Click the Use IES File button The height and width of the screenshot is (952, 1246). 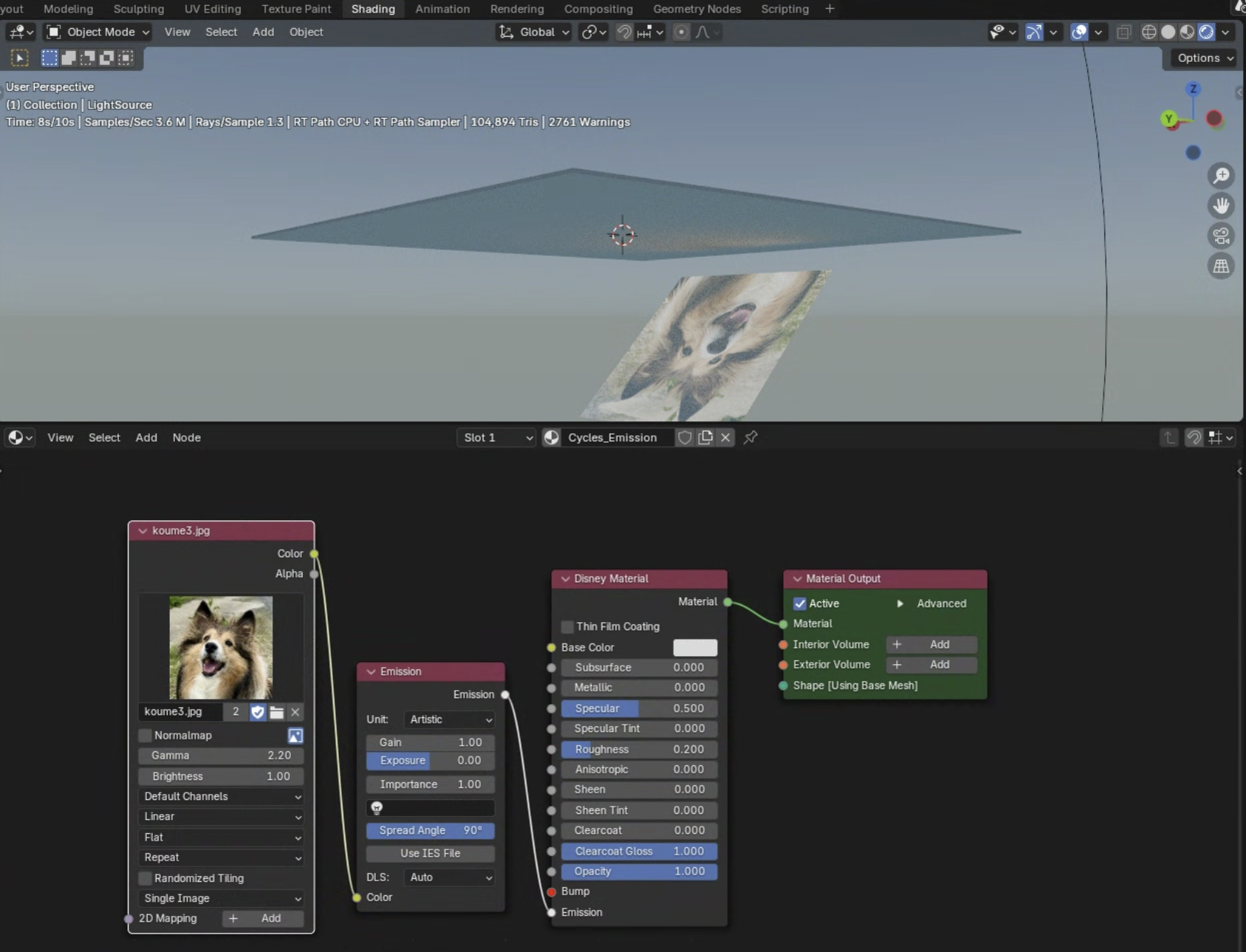pyautogui.click(x=430, y=853)
